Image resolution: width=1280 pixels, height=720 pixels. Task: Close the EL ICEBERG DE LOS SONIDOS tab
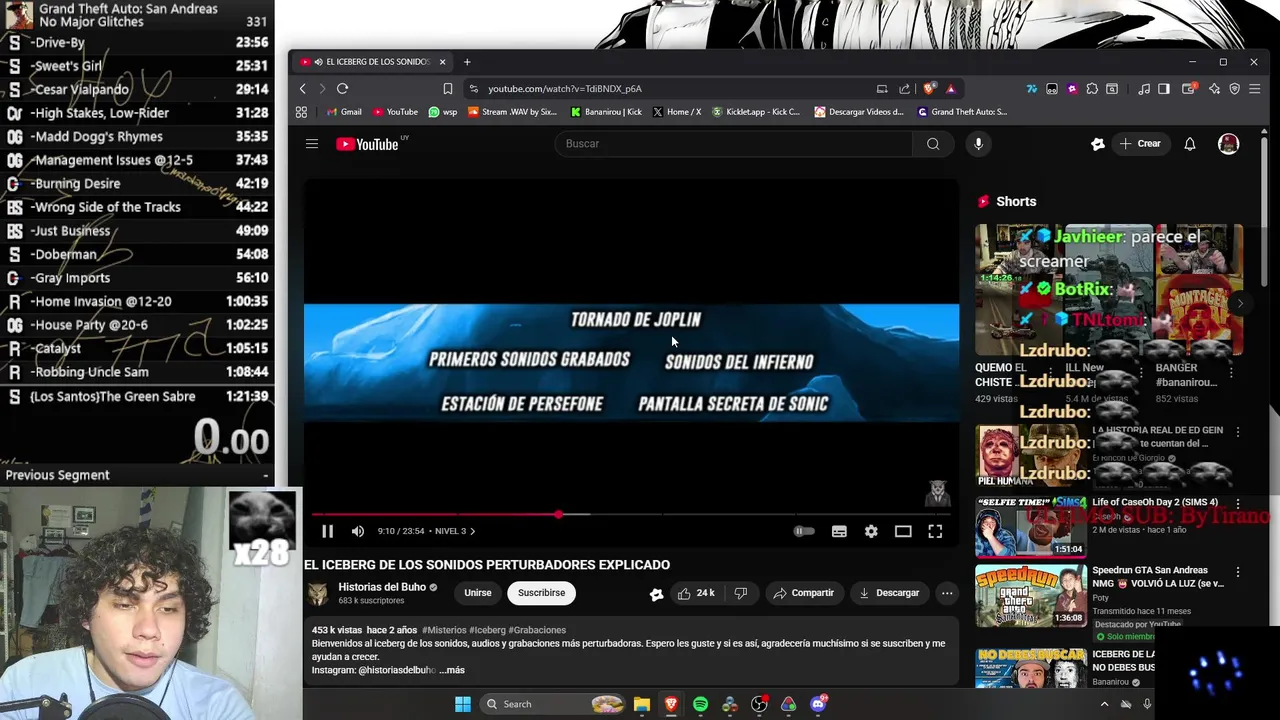pos(442,62)
